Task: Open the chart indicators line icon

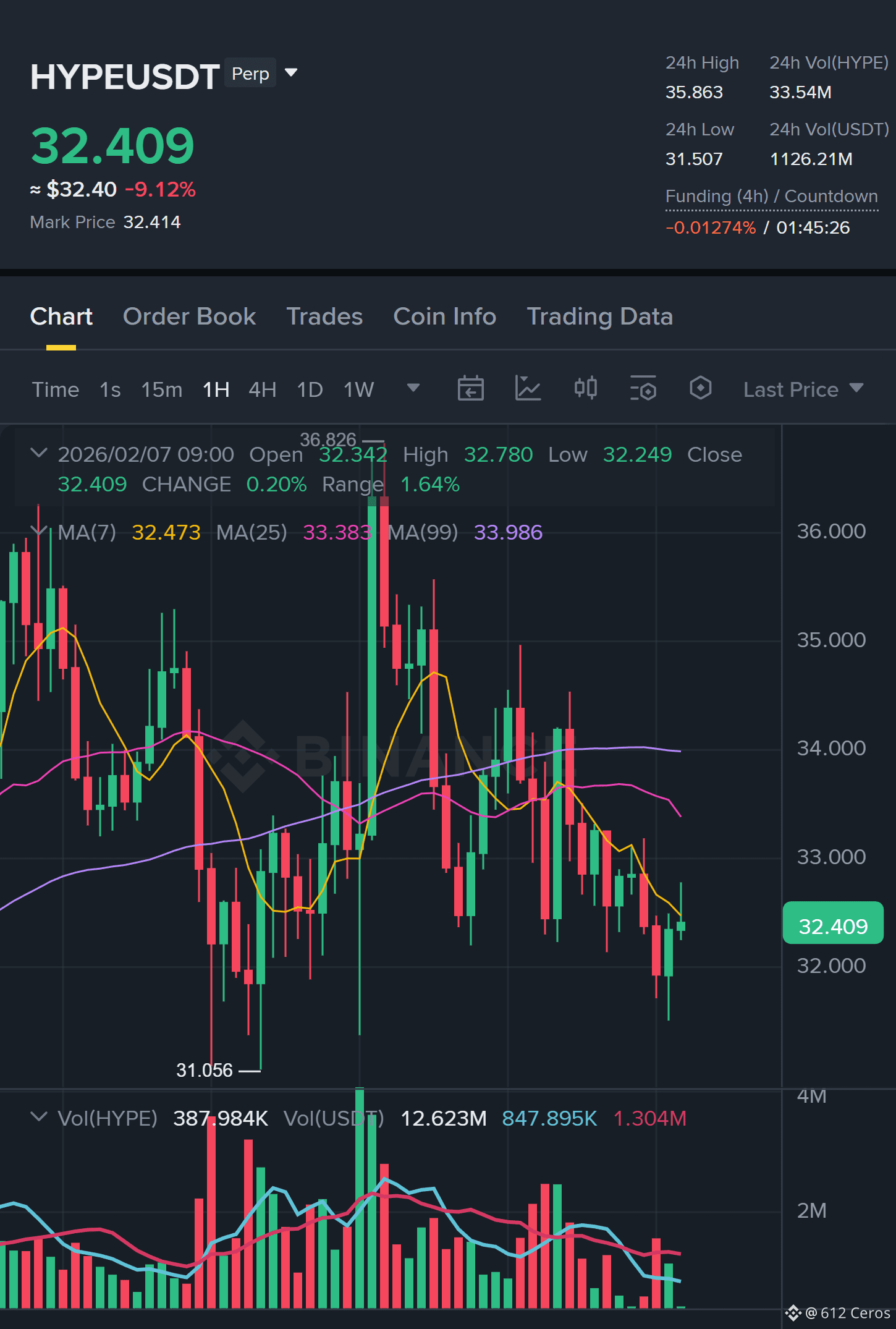Action: tap(528, 389)
